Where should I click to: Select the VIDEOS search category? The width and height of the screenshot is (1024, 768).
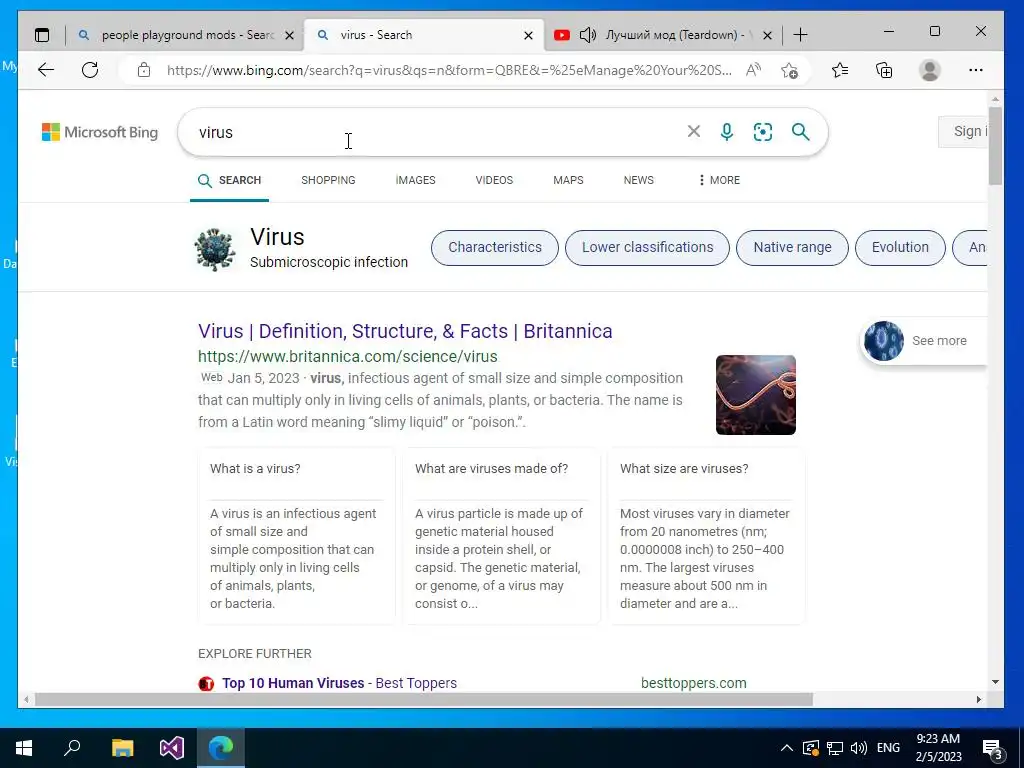pyautogui.click(x=494, y=180)
